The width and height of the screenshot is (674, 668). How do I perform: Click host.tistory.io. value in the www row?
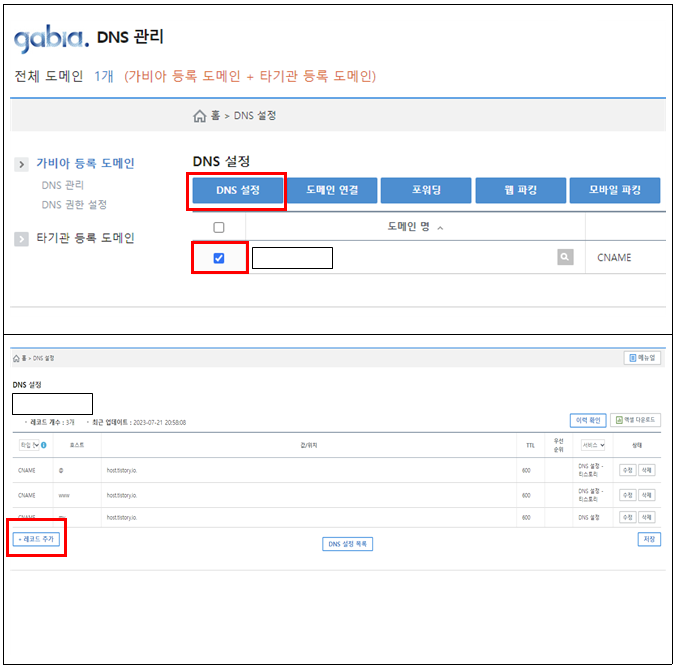point(122,495)
